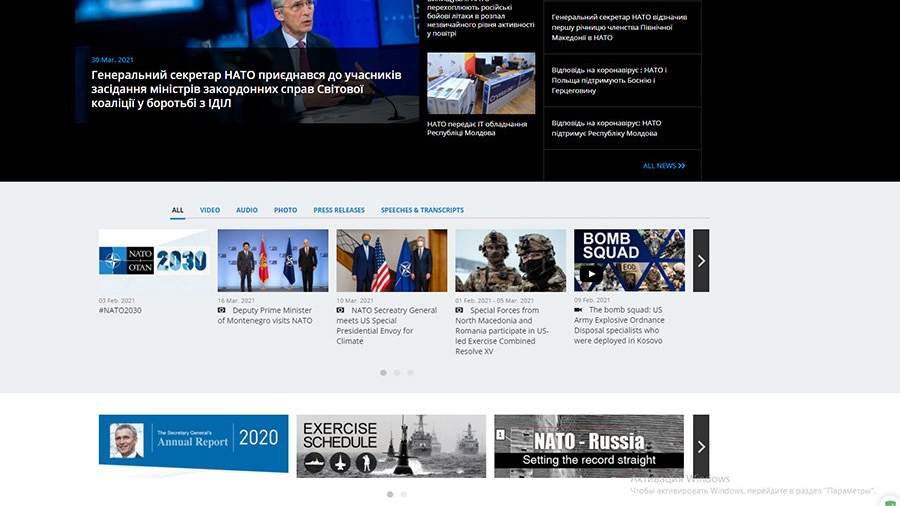Switch to the AUDIO tab
Viewport: 900px width, 506px height.
[x=247, y=210]
